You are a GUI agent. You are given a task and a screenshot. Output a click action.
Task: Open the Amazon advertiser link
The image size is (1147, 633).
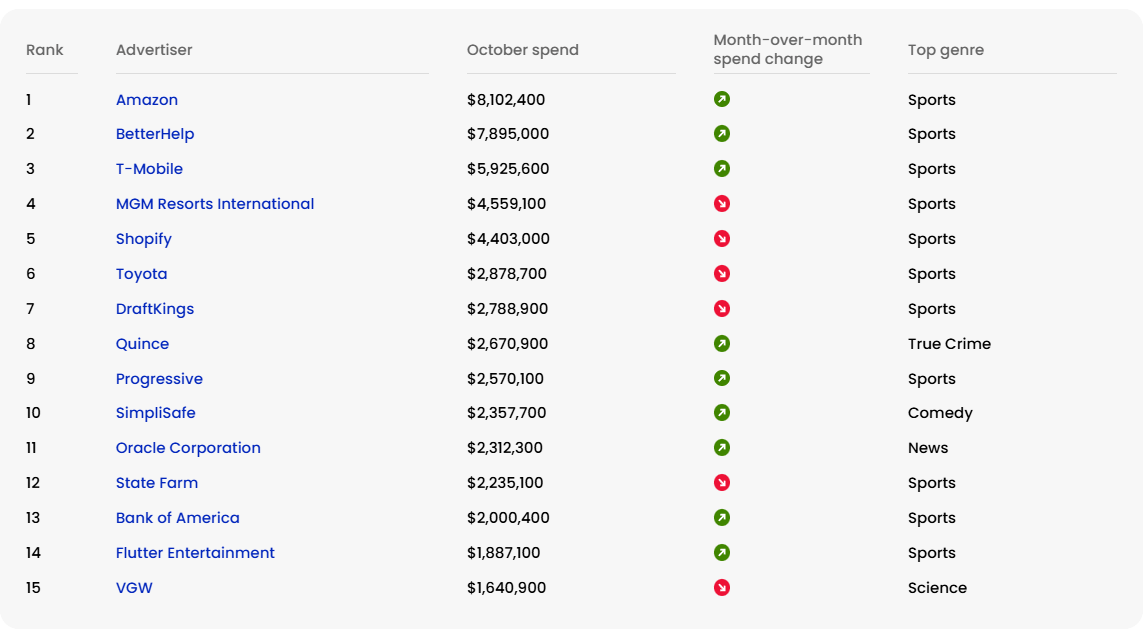(147, 100)
